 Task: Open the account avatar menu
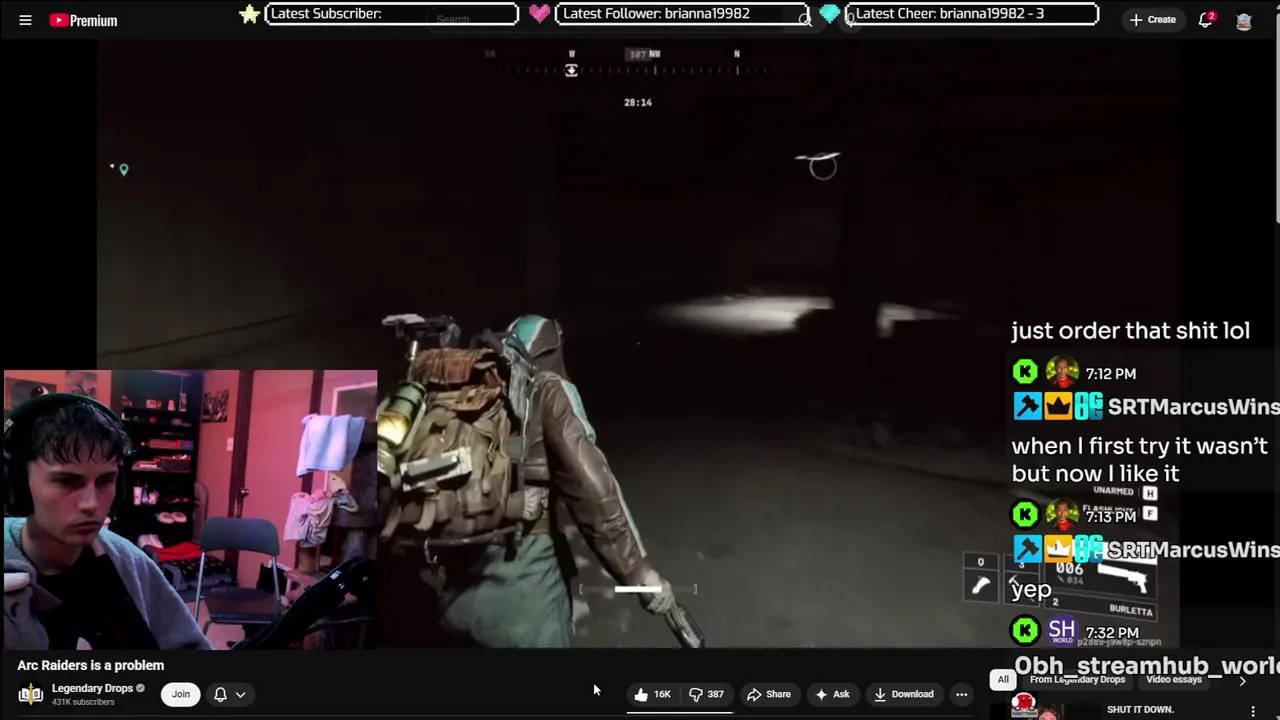tap(1244, 21)
